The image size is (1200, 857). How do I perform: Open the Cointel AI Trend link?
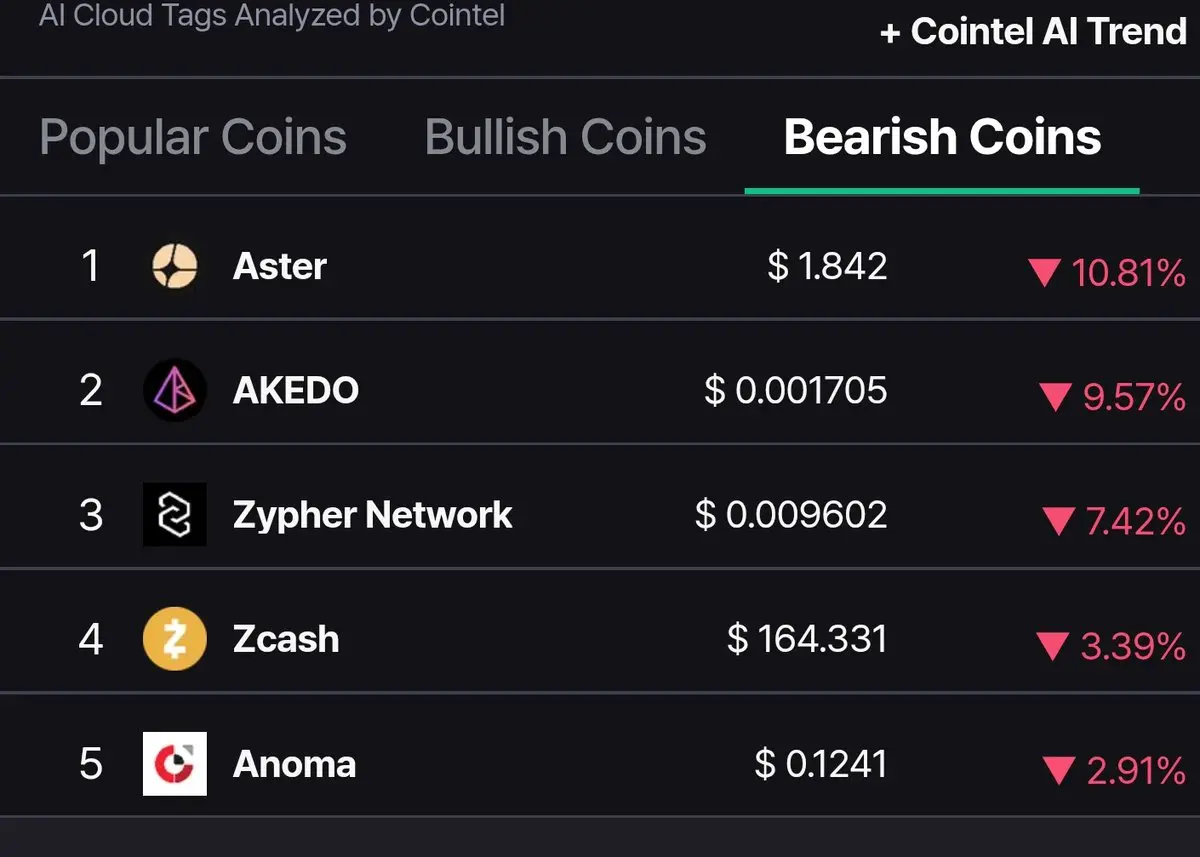1032,32
